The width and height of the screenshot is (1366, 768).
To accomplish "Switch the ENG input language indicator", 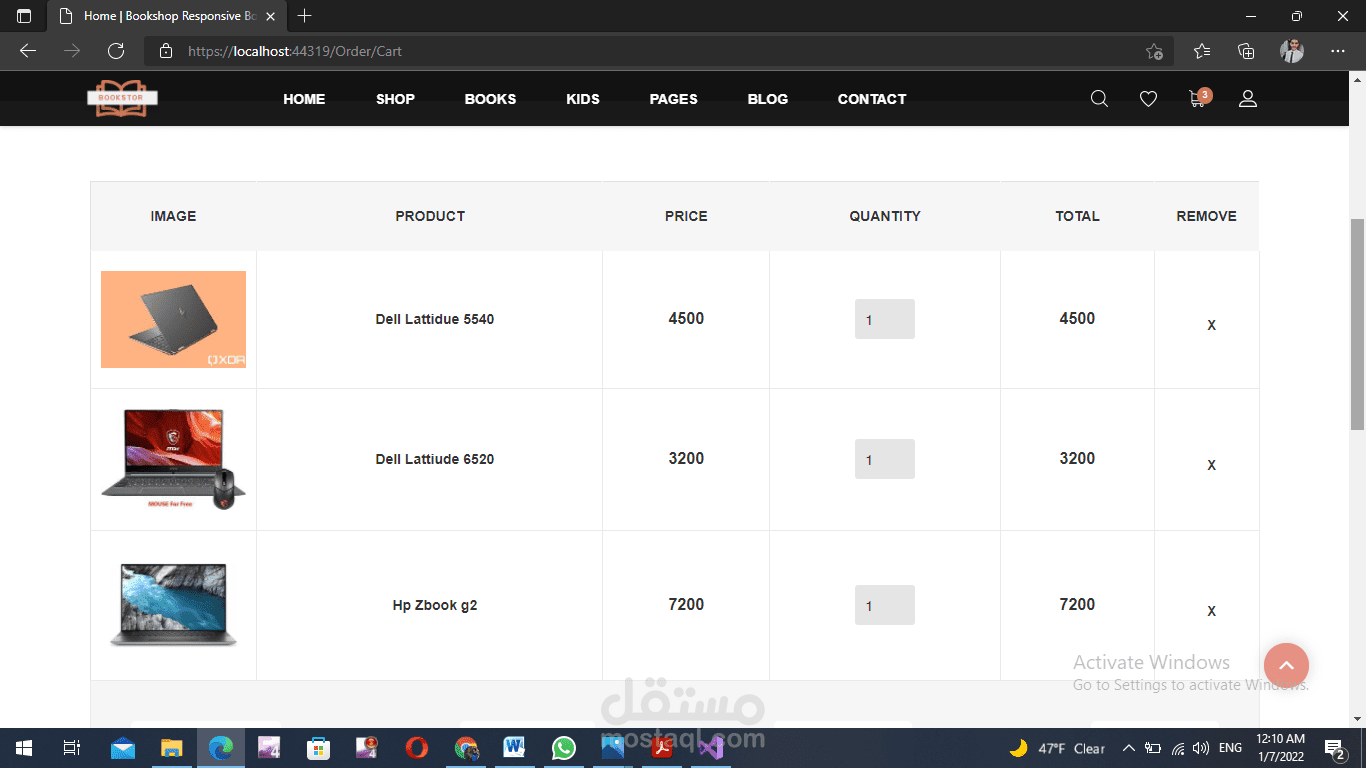I will pyautogui.click(x=1230, y=748).
